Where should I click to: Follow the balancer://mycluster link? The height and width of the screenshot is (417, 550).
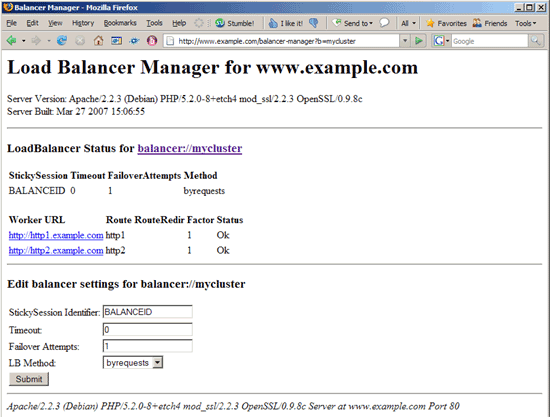[x=190, y=148]
